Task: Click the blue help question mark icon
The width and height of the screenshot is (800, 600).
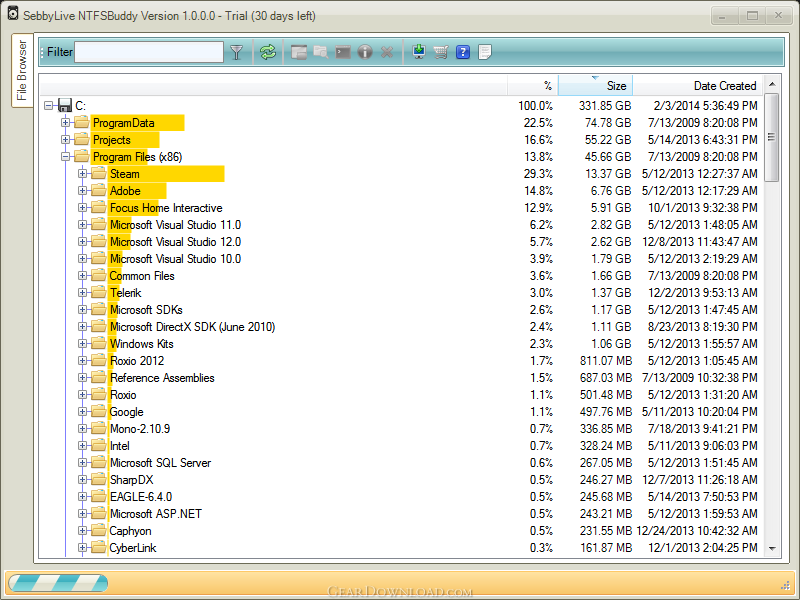Action: click(463, 52)
